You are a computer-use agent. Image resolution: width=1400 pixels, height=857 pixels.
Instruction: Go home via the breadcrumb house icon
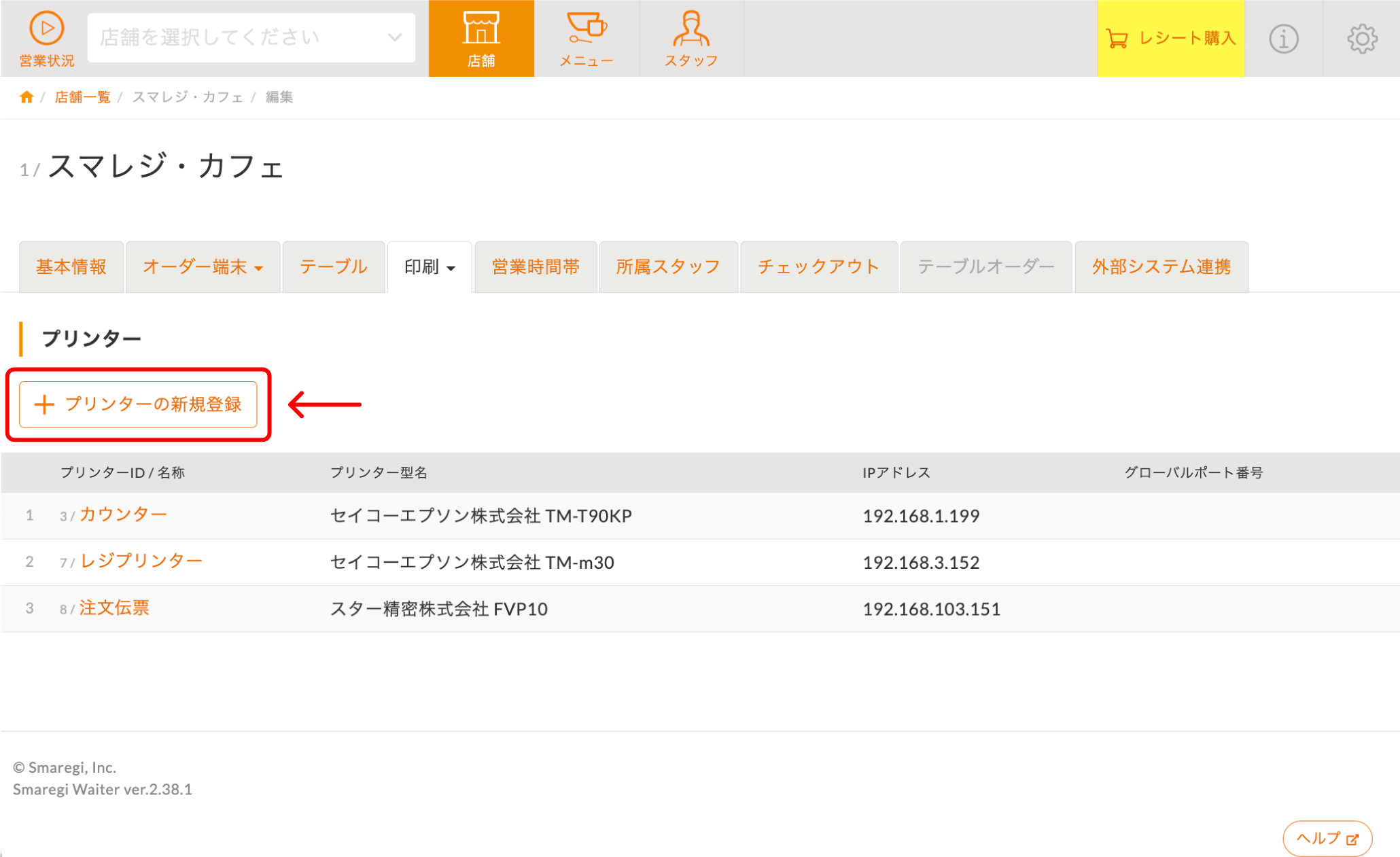click(x=27, y=97)
